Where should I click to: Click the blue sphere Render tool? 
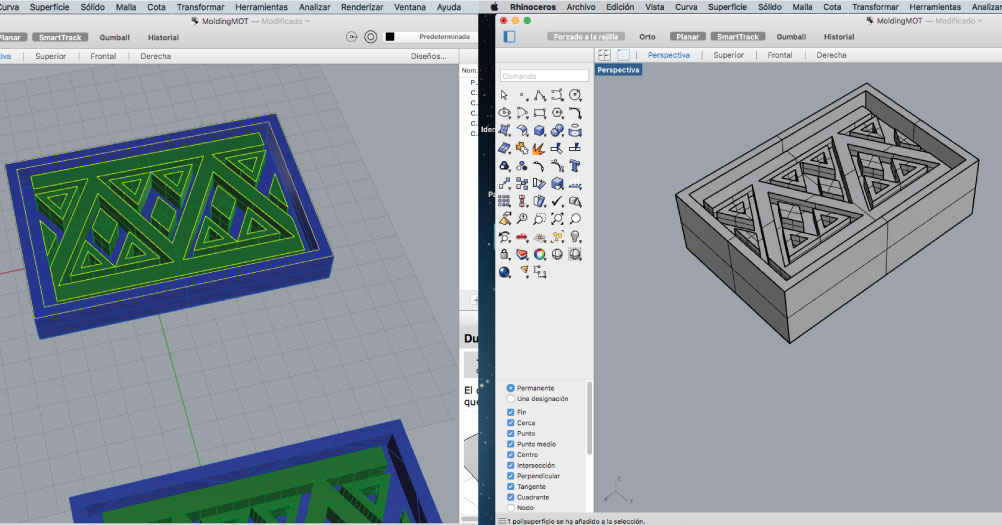504,272
